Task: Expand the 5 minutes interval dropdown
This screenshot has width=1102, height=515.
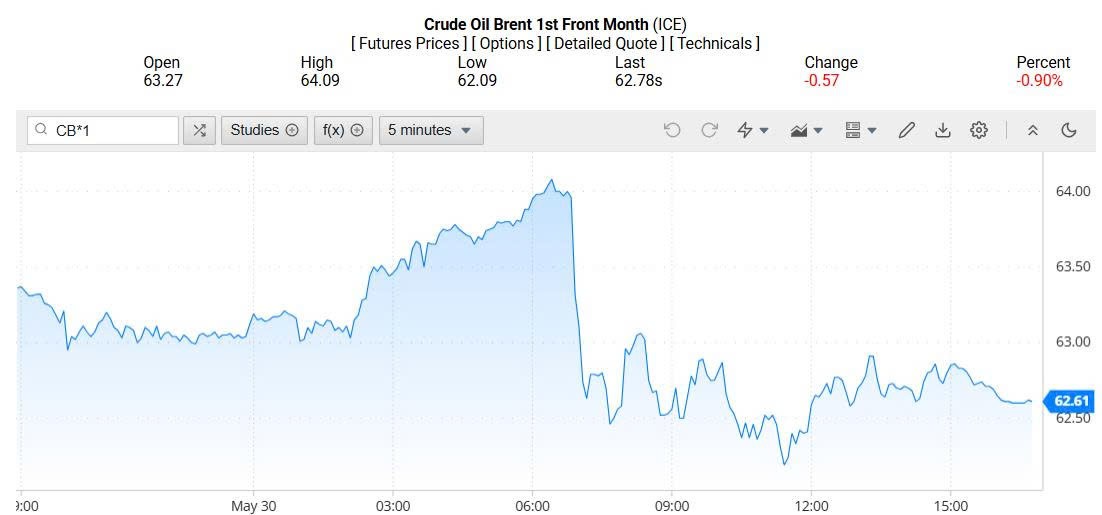Action: 430,130
